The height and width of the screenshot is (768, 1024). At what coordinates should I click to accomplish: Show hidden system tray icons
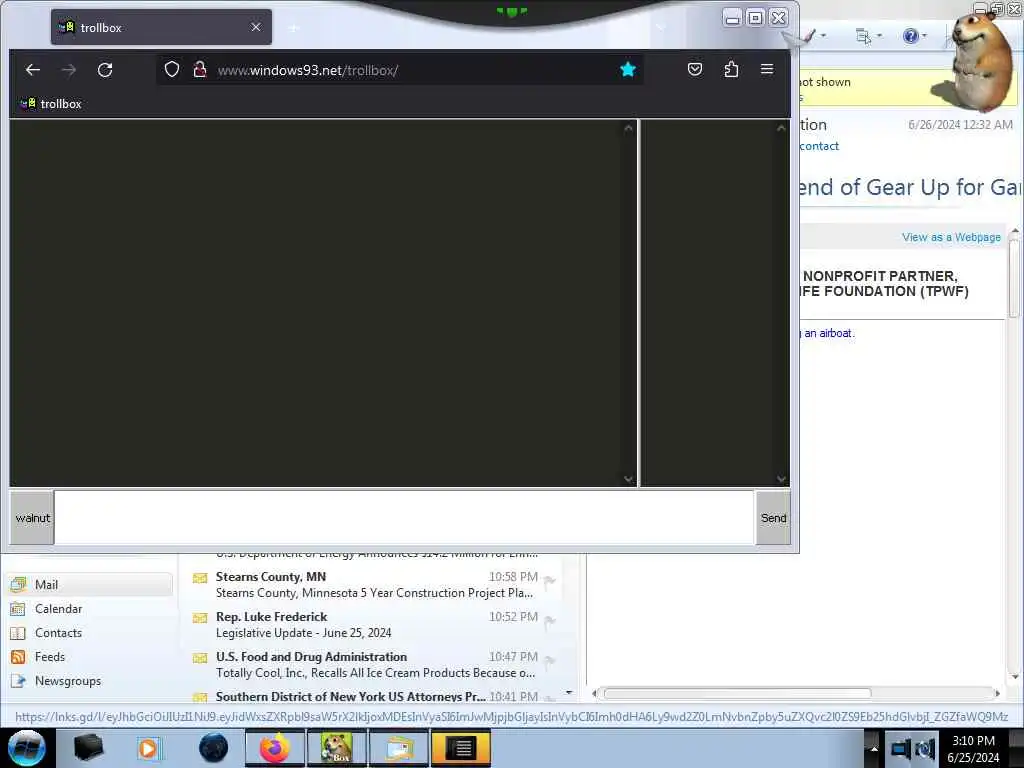pos(874,749)
